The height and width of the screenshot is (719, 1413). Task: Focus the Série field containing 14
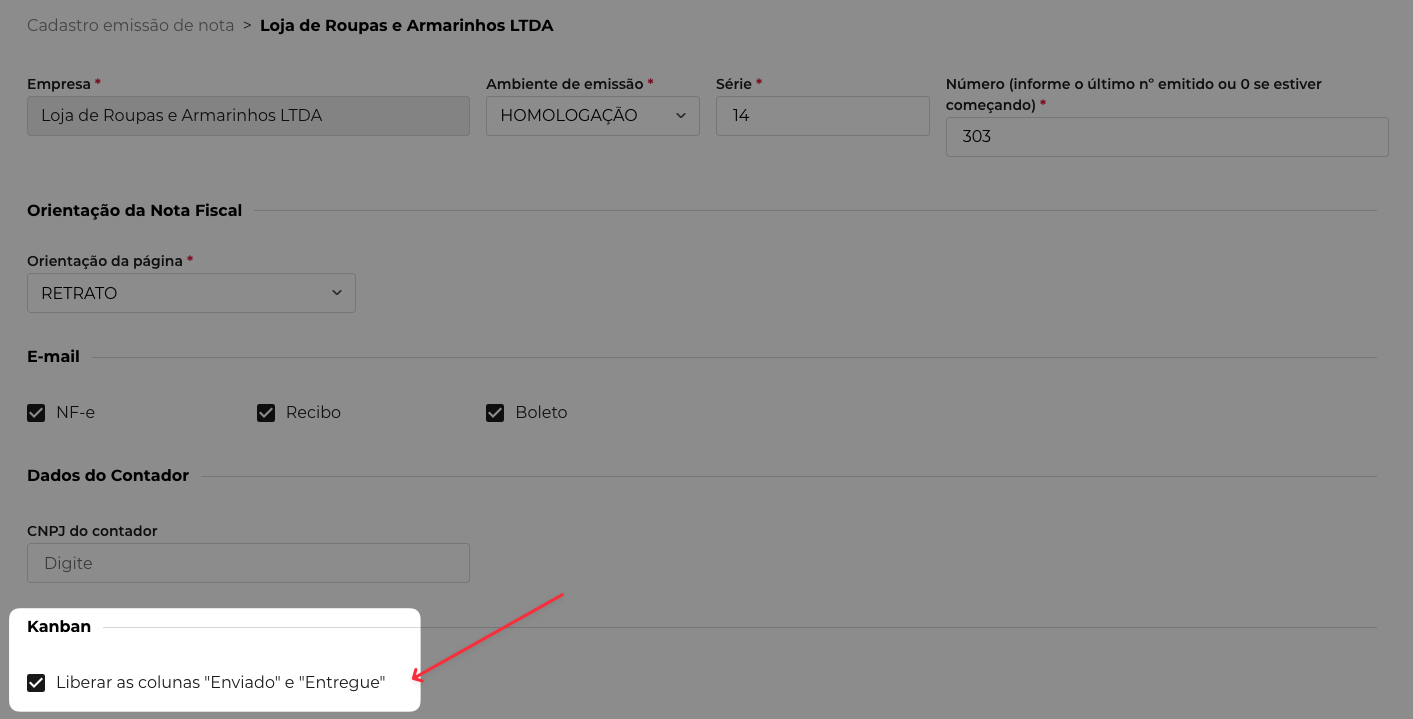[822, 116]
